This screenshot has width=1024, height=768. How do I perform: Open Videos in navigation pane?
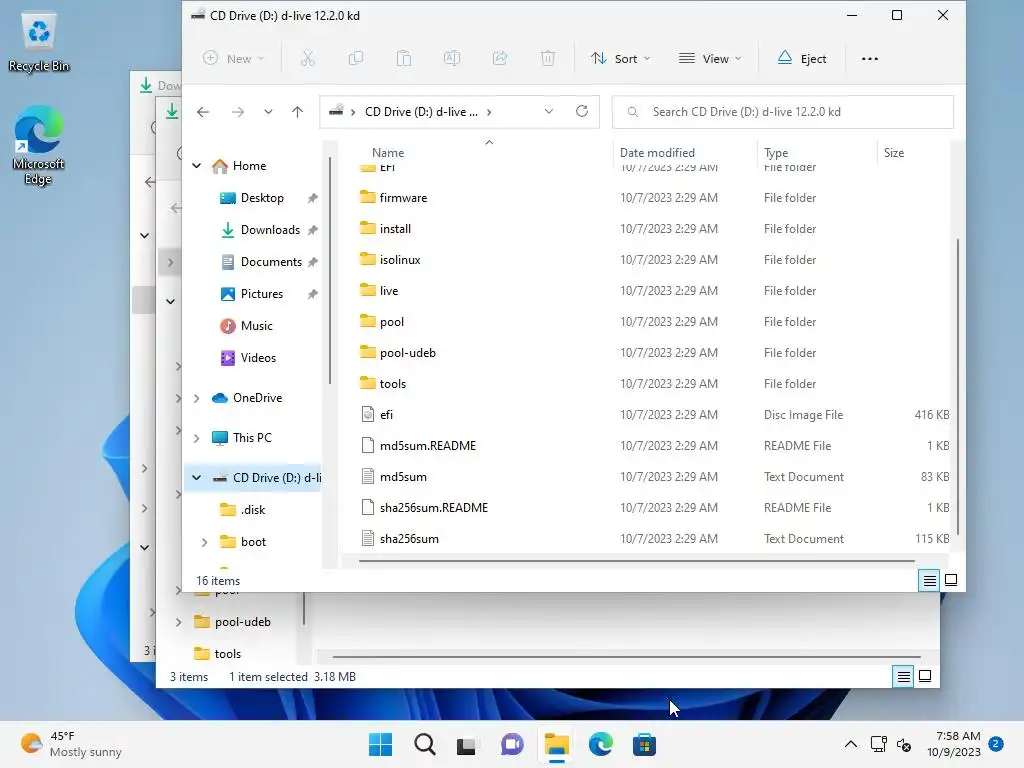[258, 358]
